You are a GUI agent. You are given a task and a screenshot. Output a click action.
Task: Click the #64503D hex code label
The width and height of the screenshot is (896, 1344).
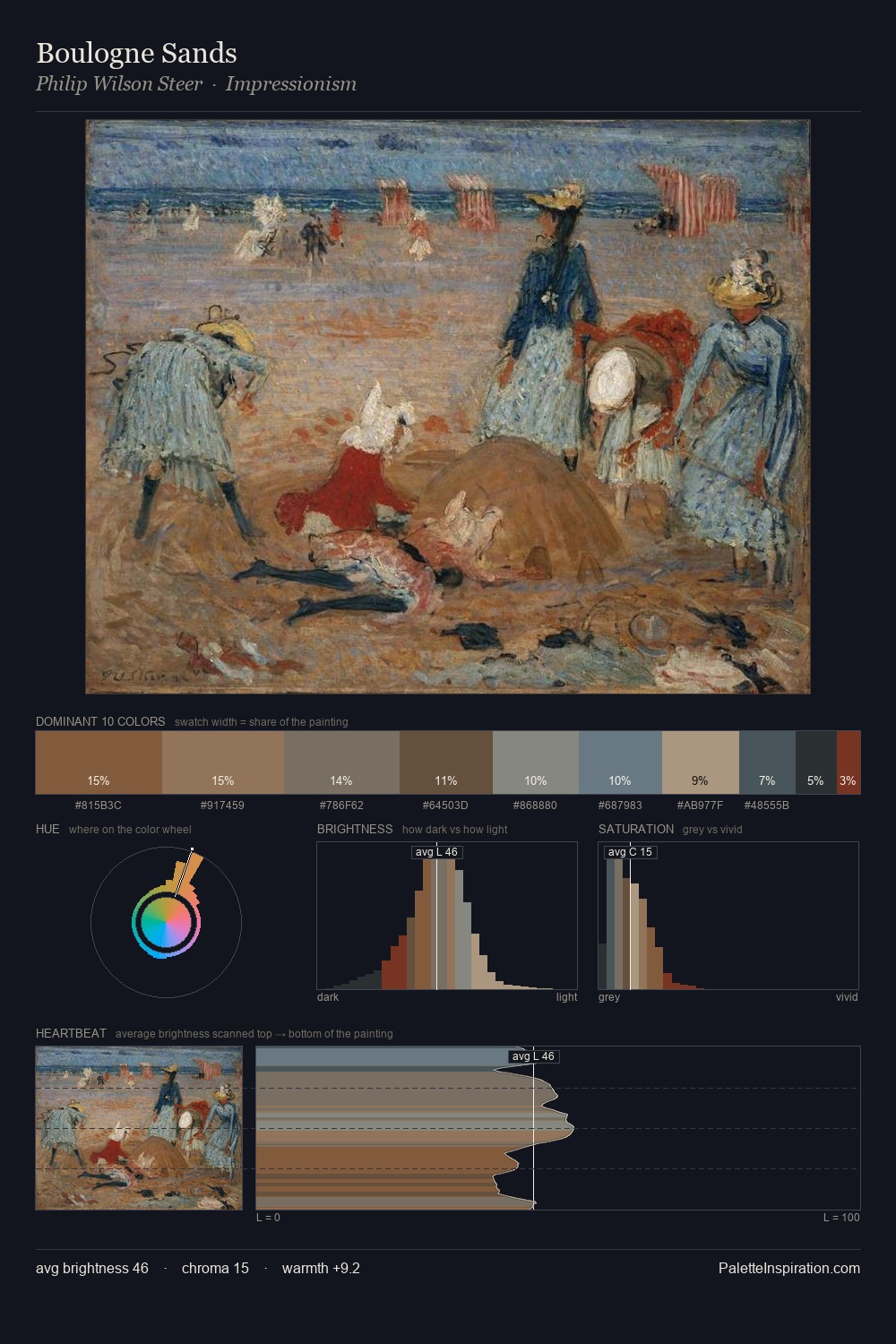point(446,806)
